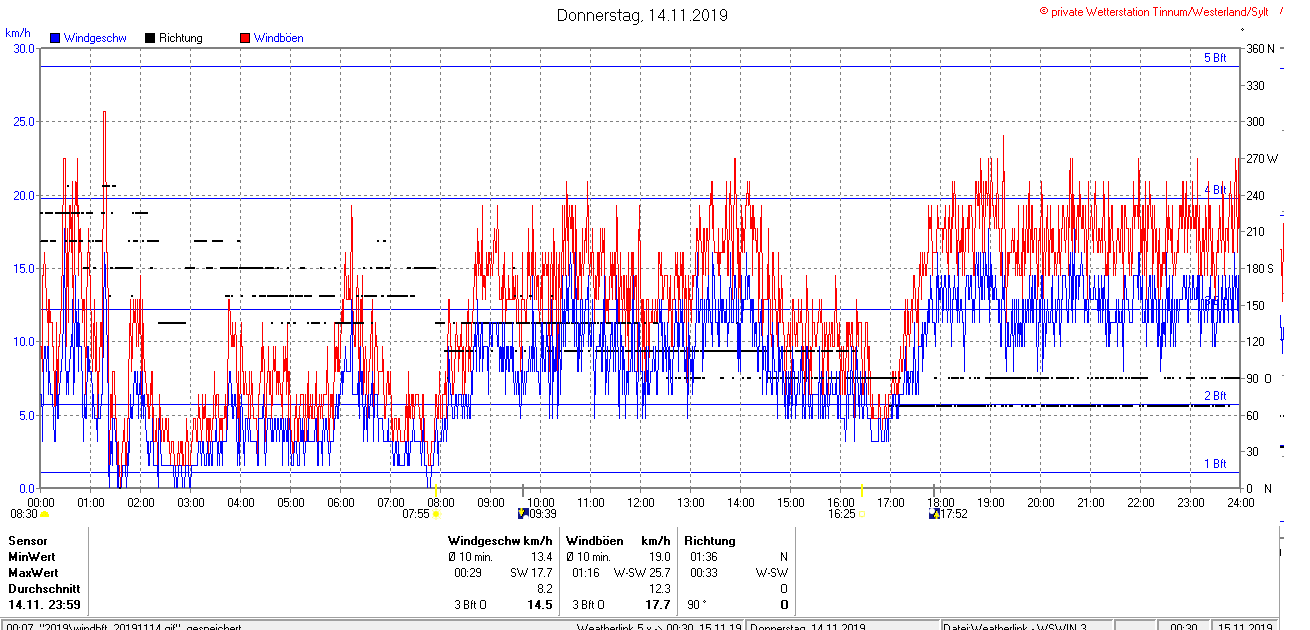The height and width of the screenshot is (630, 1310).
Task: Click the 4 Bft line label
Action: coord(1215,190)
